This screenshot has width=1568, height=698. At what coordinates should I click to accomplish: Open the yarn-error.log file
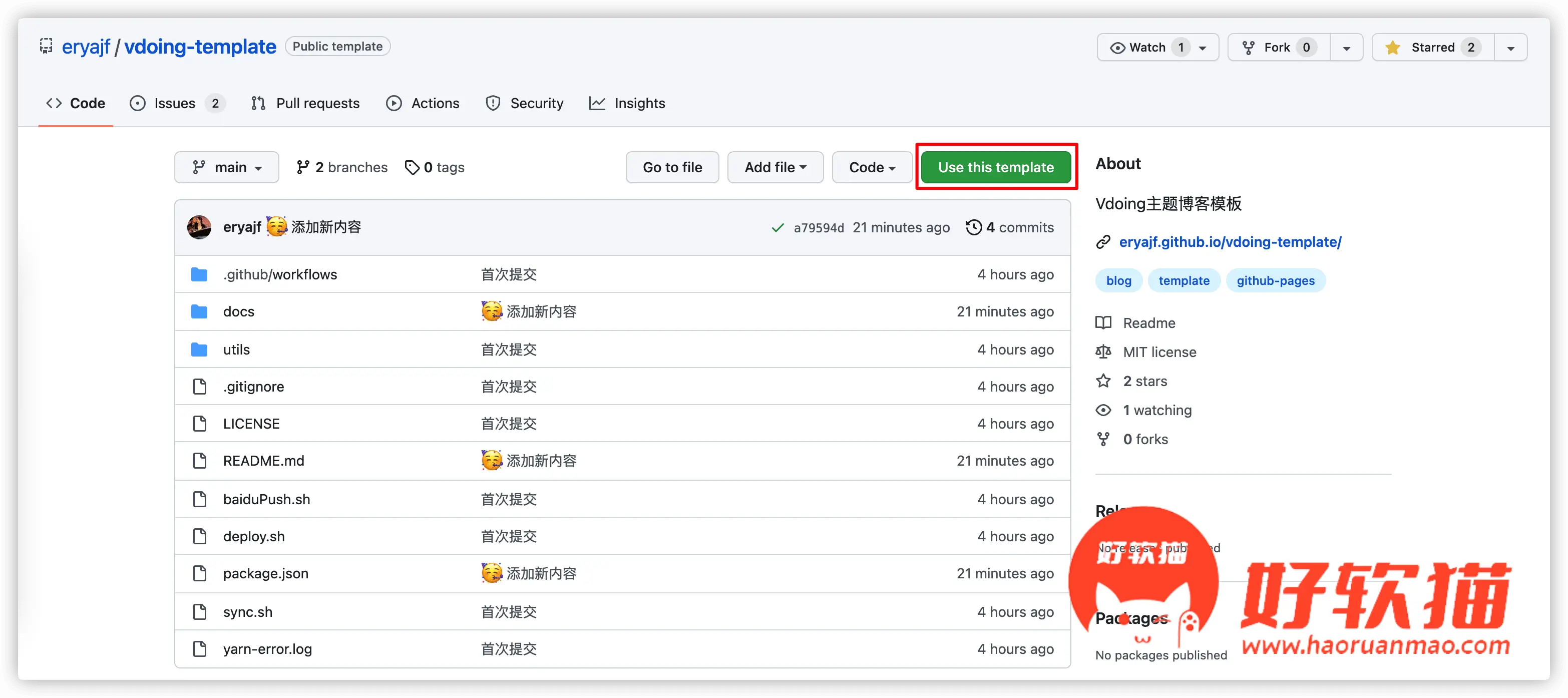click(x=267, y=649)
